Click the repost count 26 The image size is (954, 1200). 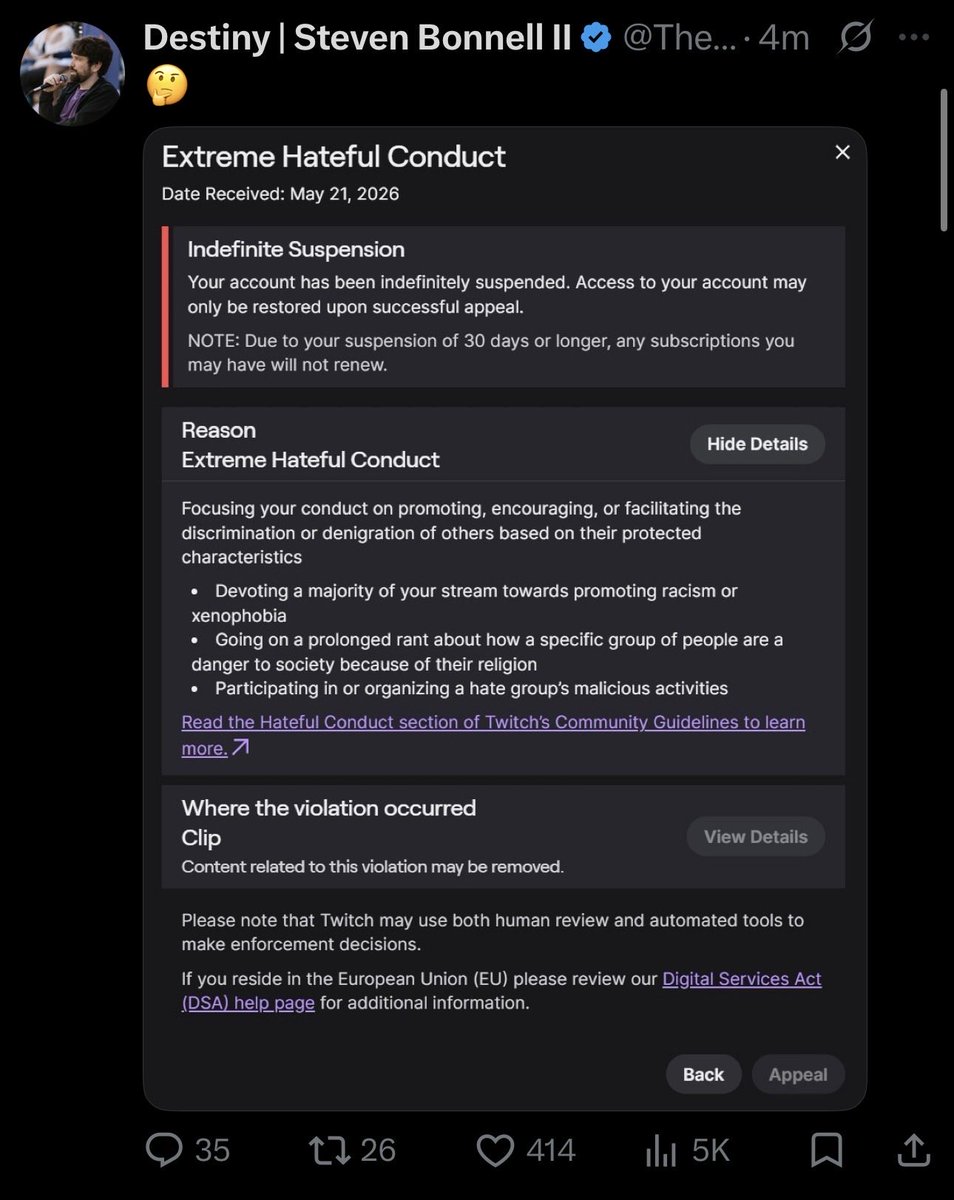pyautogui.click(x=378, y=1150)
